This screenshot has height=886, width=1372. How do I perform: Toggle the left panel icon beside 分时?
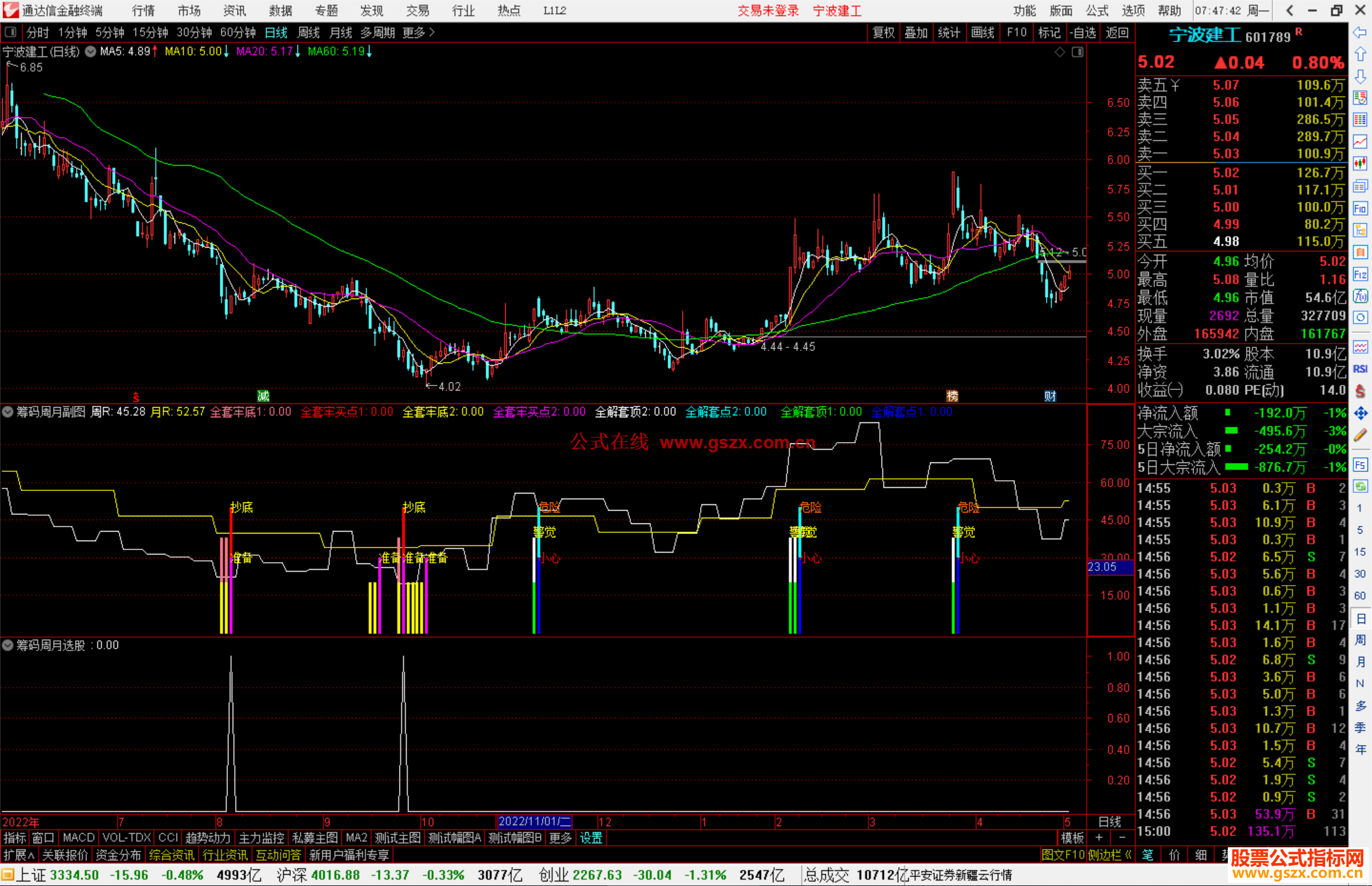(11, 32)
